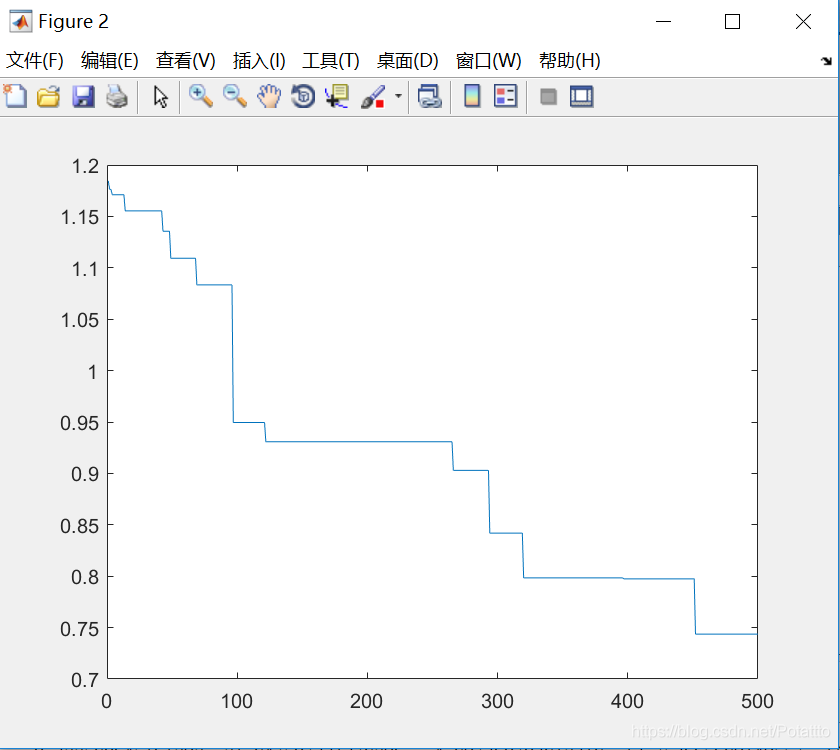Select the Edit Plot arrow tool
This screenshot has width=840, height=750.
click(x=160, y=97)
